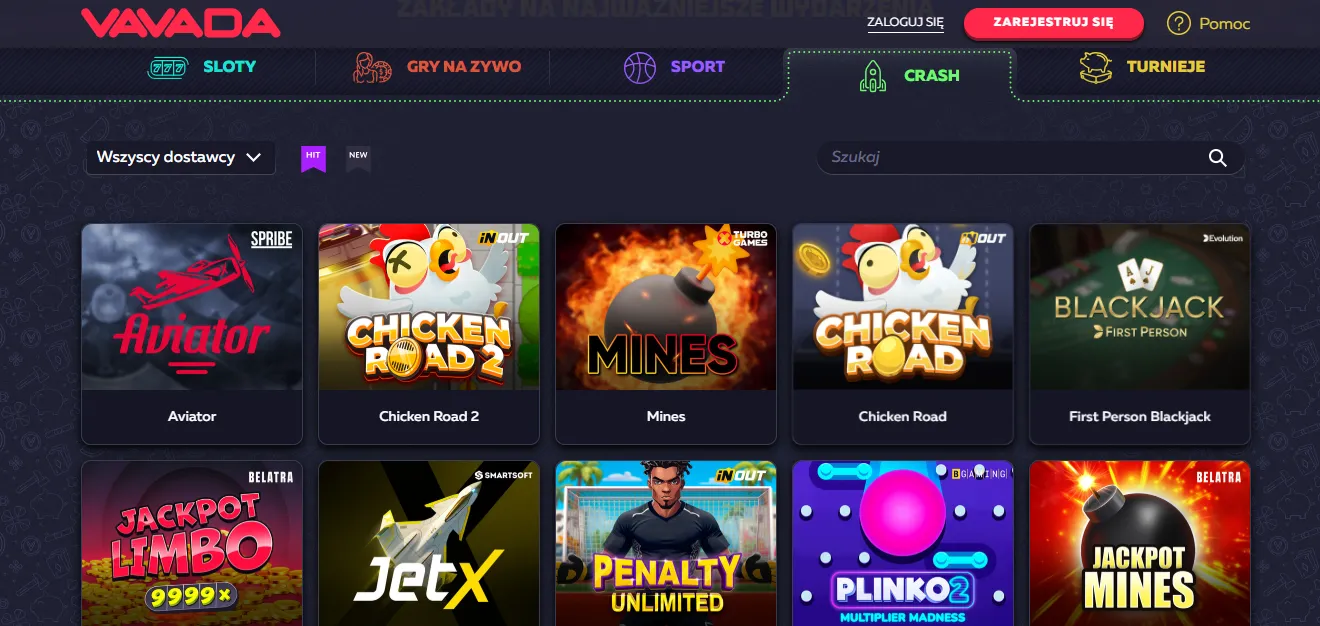
Task: Click the slot machine icon beside Sloty
Action: pyautogui.click(x=168, y=67)
